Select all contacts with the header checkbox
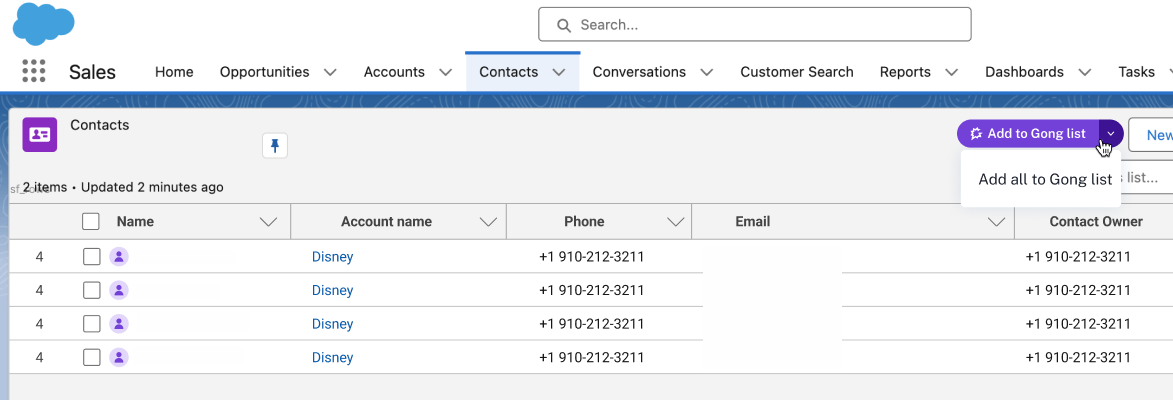This screenshot has width=1173, height=400. click(x=91, y=221)
